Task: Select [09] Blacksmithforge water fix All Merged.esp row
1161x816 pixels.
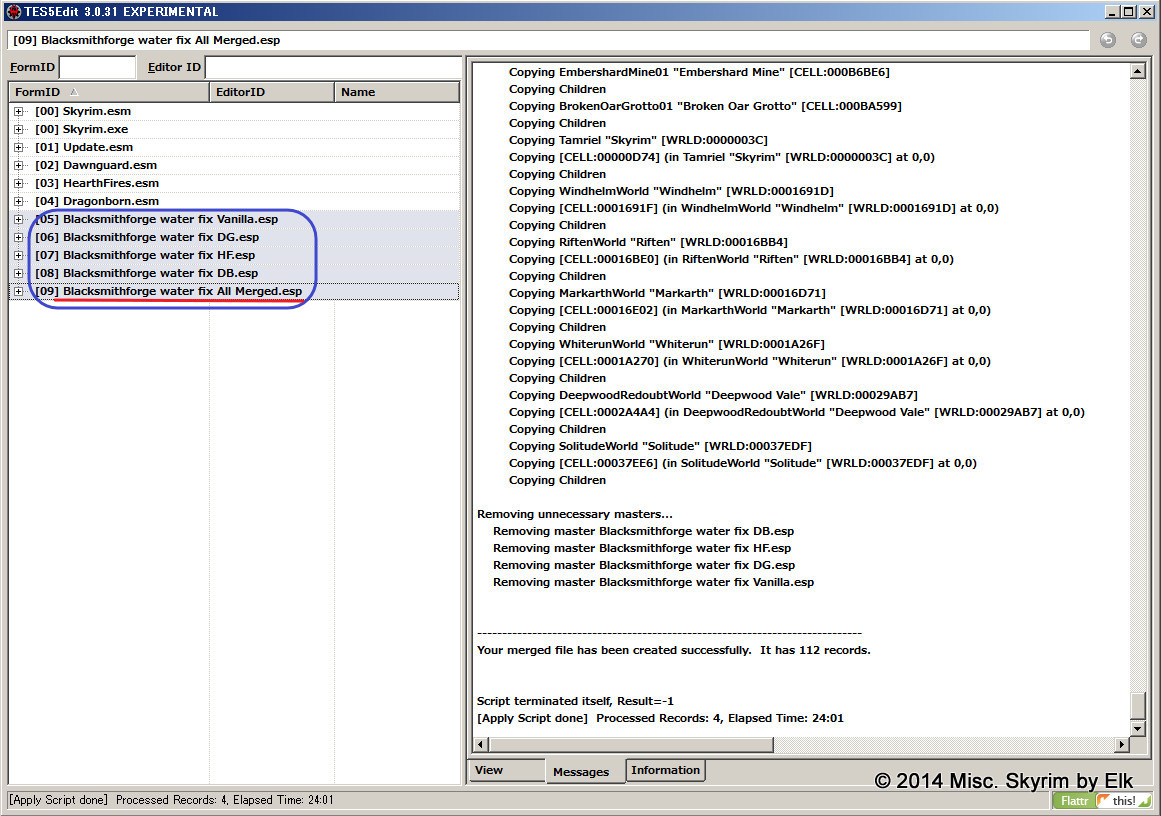Action: coord(234,291)
